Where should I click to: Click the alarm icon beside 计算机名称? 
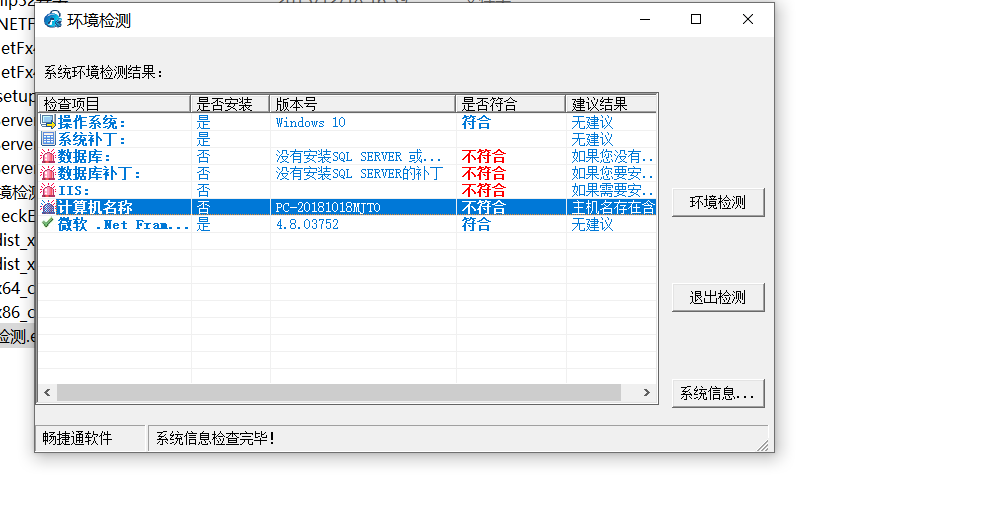coord(48,207)
